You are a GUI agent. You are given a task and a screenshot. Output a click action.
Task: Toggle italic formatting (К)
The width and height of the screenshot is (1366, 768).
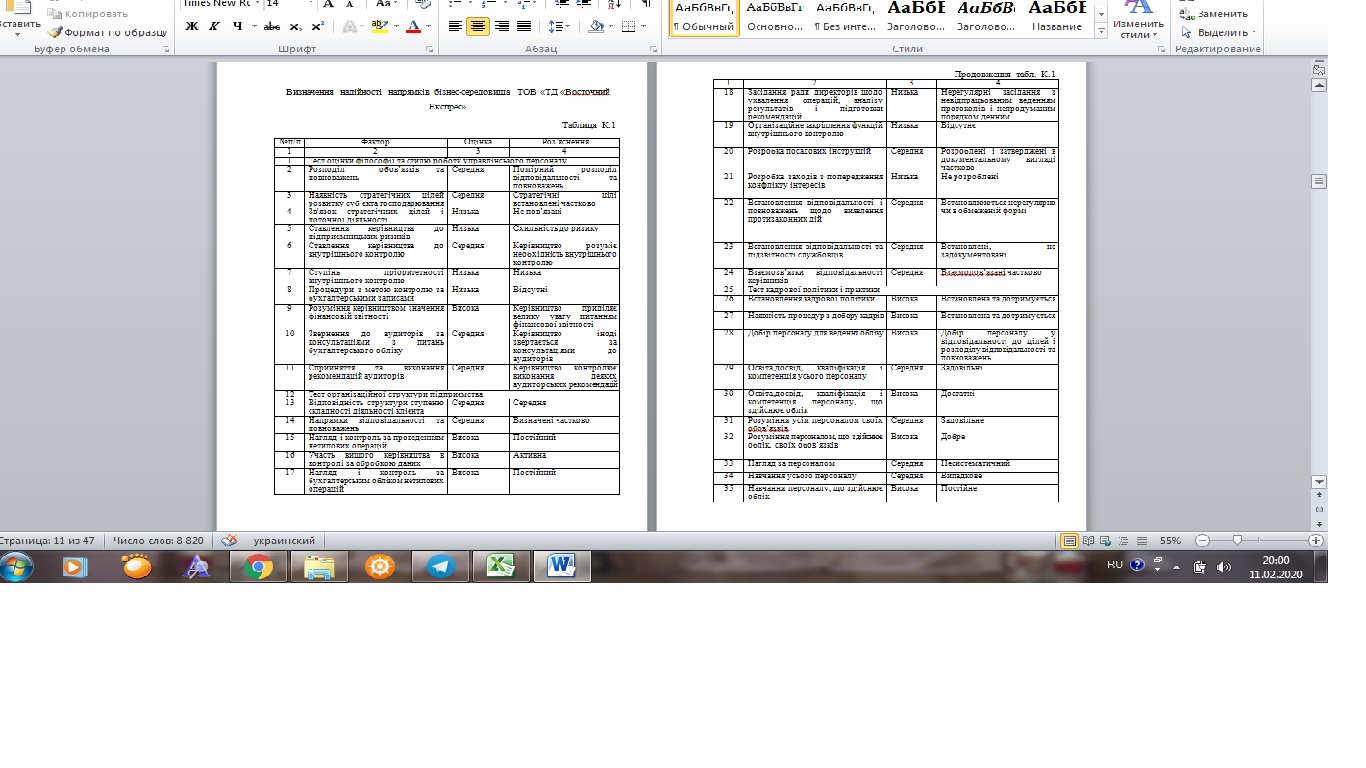pos(214,26)
